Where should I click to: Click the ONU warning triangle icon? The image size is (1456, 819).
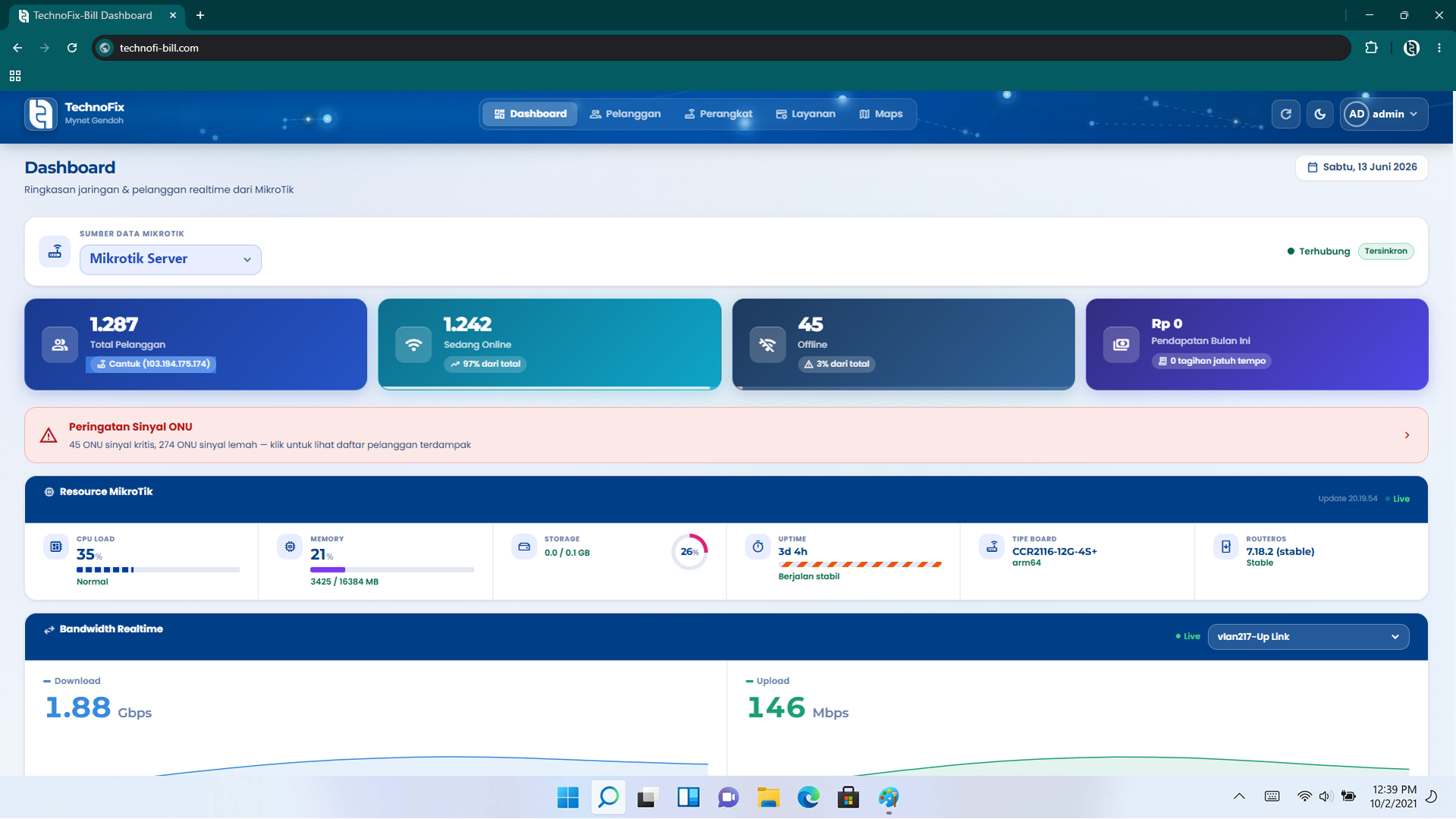(x=49, y=435)
